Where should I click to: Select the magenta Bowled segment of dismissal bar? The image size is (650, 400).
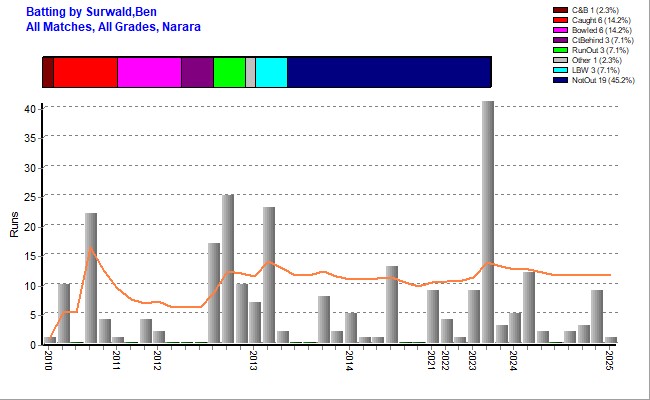click(x=149, y=72)
